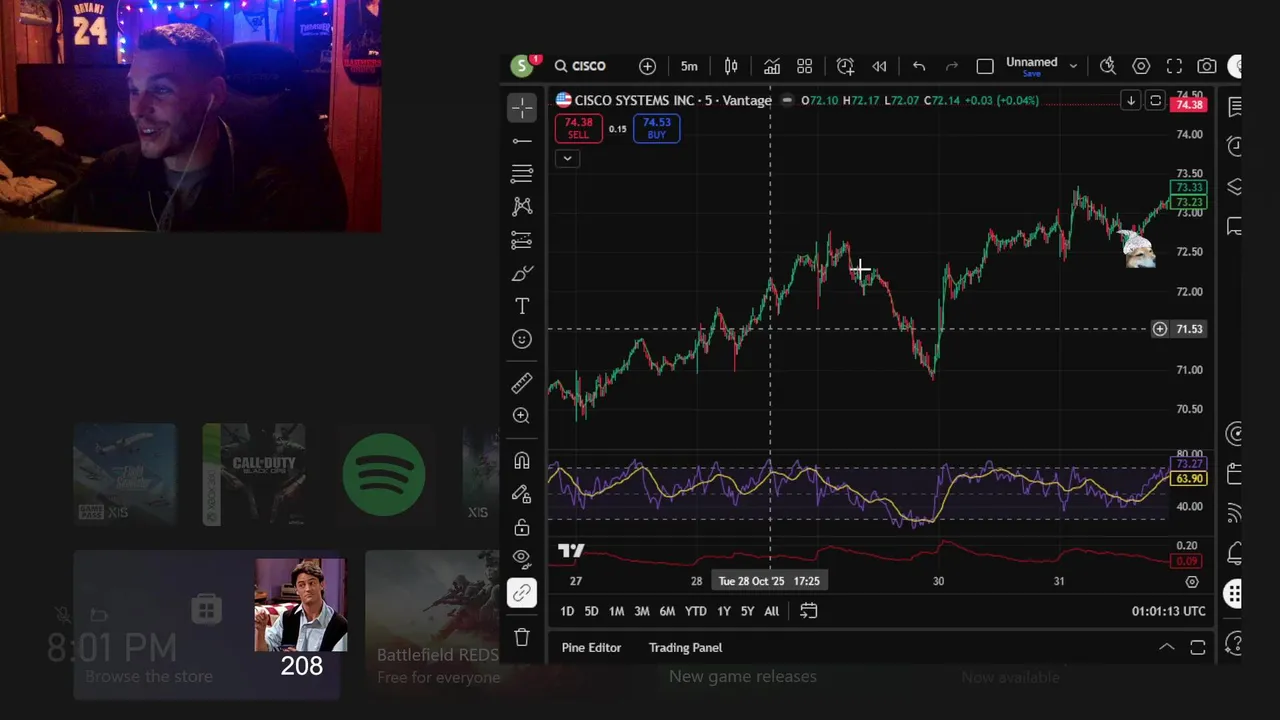Select the 1D time range

[567, 611]
